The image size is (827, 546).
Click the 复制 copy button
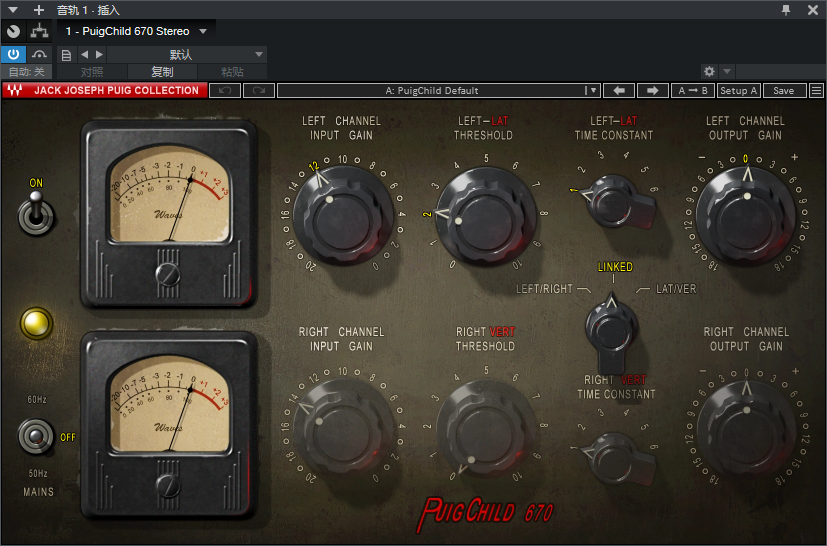(162, 72)
